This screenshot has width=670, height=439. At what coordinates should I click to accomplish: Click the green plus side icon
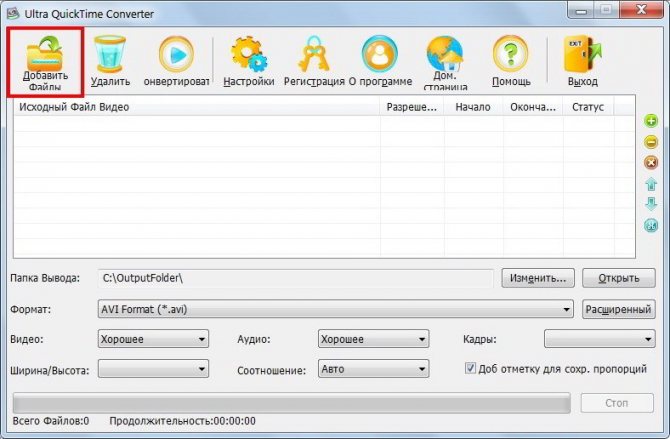coord(651,121)
